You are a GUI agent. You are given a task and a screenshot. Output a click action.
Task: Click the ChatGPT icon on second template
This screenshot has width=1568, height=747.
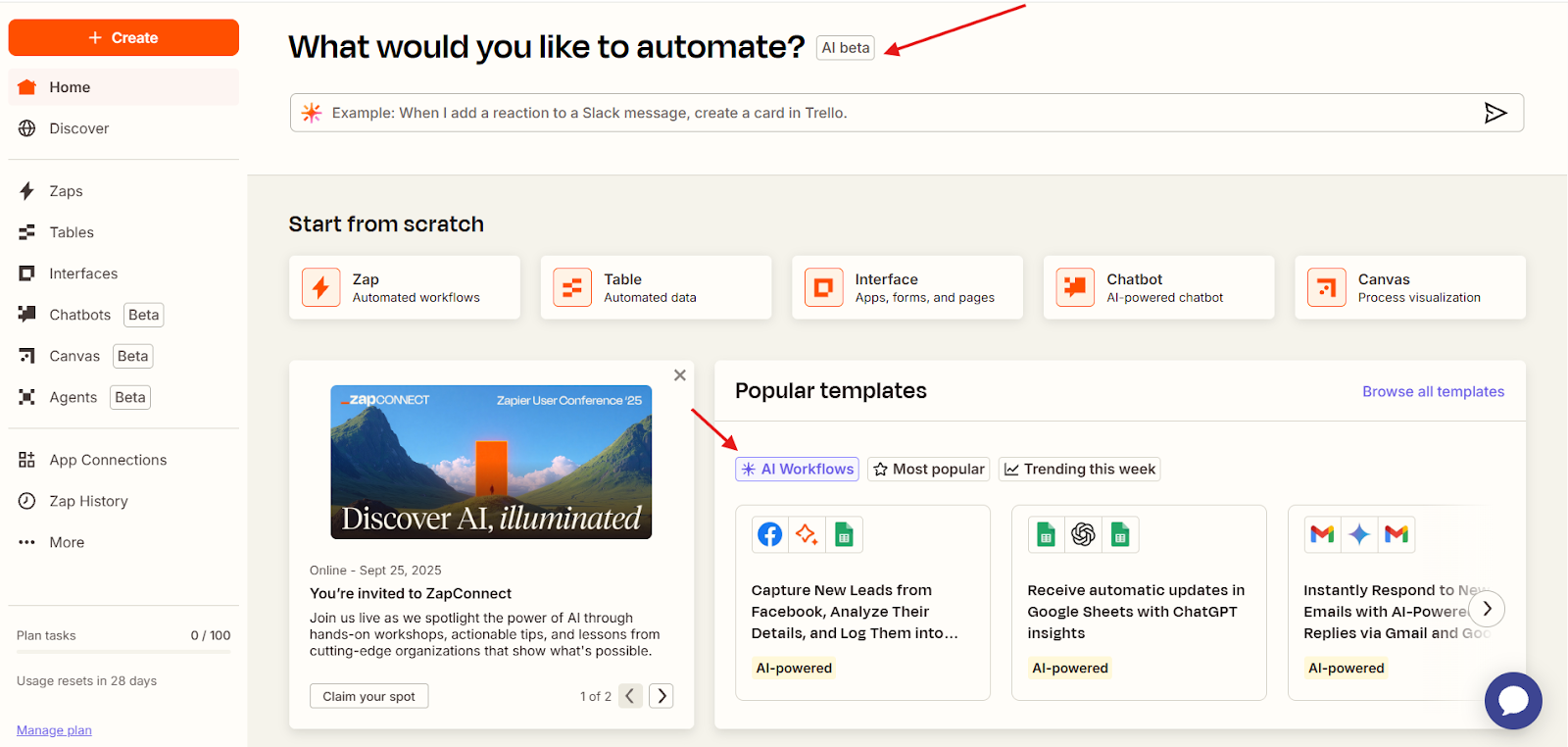tap(1083, 534)
